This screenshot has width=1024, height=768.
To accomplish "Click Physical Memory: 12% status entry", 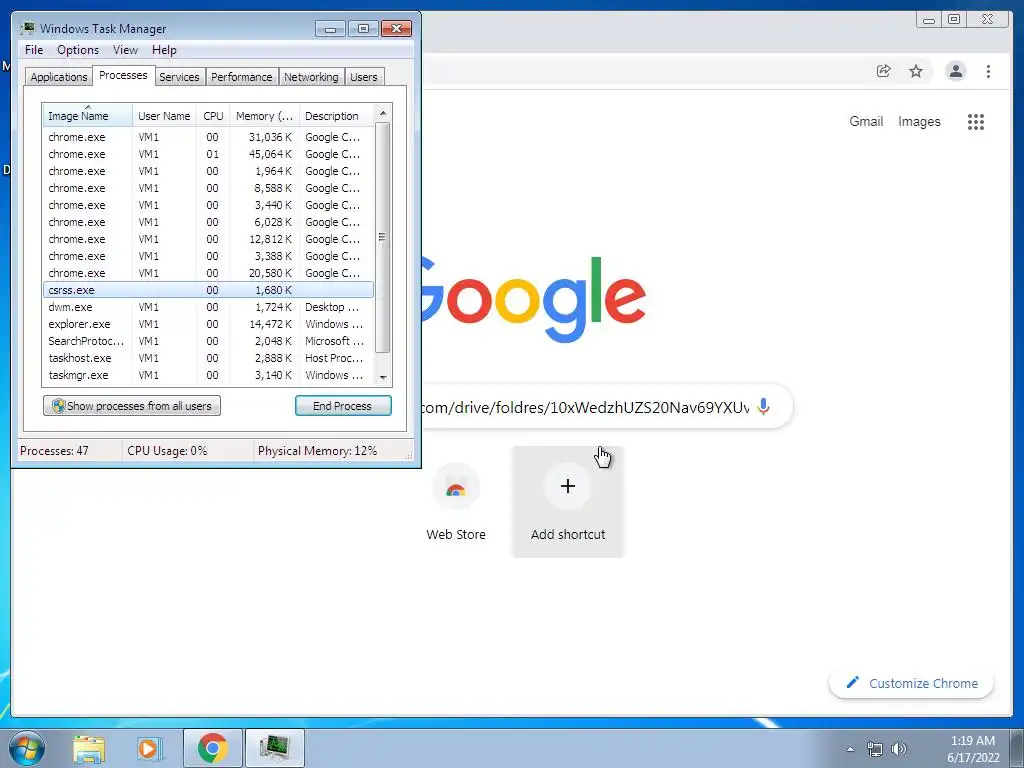I will 317,451.
